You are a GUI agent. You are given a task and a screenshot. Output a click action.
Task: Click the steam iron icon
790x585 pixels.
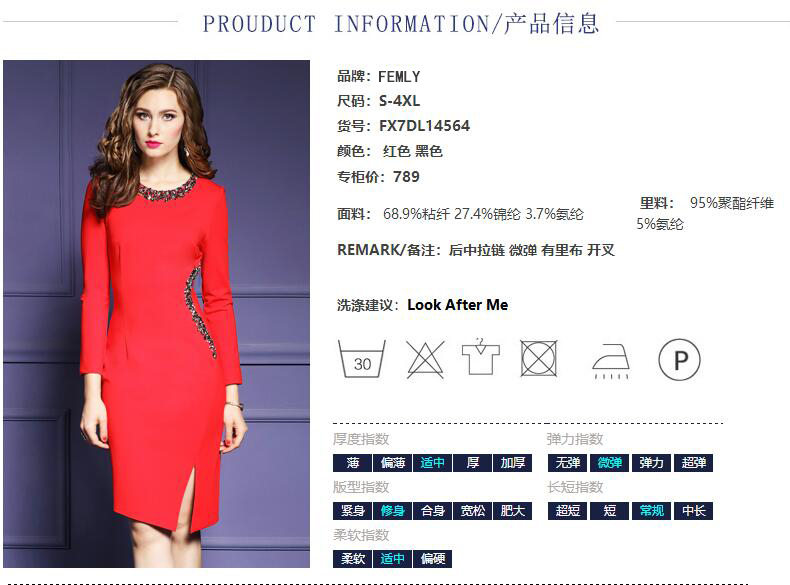[611, 361]
